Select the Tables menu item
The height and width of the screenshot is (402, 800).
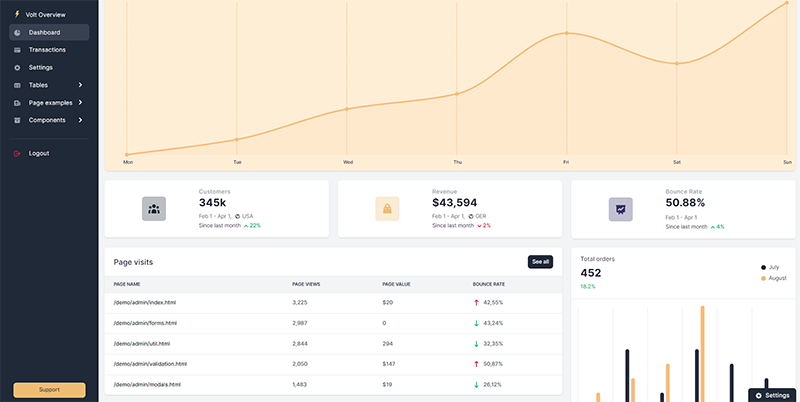tap(49, 85)
